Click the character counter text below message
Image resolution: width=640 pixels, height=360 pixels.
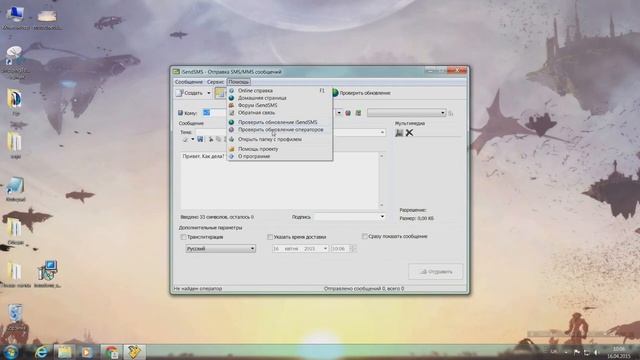coord(217,217)
